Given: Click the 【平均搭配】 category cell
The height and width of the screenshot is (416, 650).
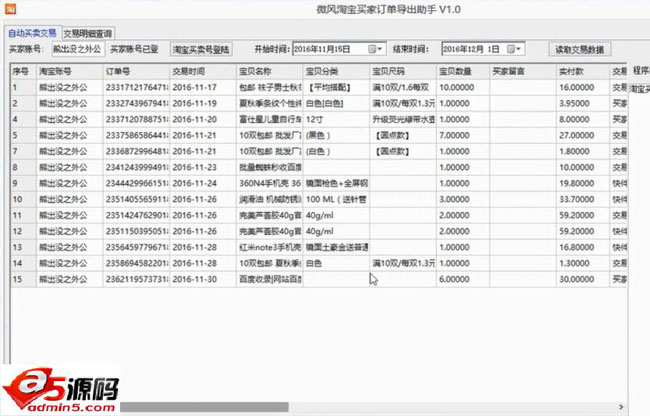Looking at the screenshot, I should coord(337,87).
